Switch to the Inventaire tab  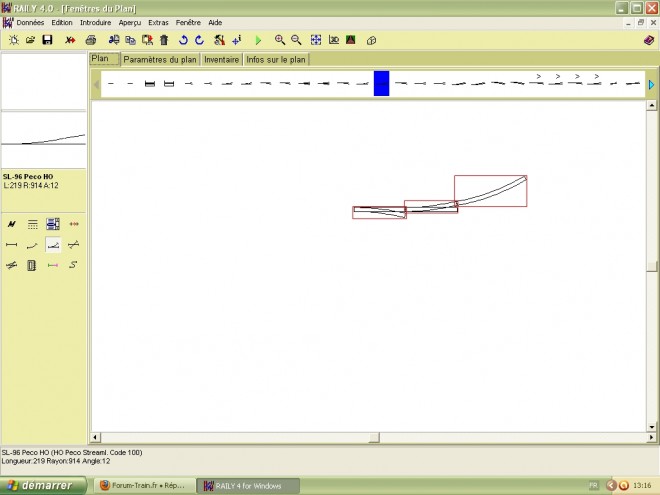point(221,60)
